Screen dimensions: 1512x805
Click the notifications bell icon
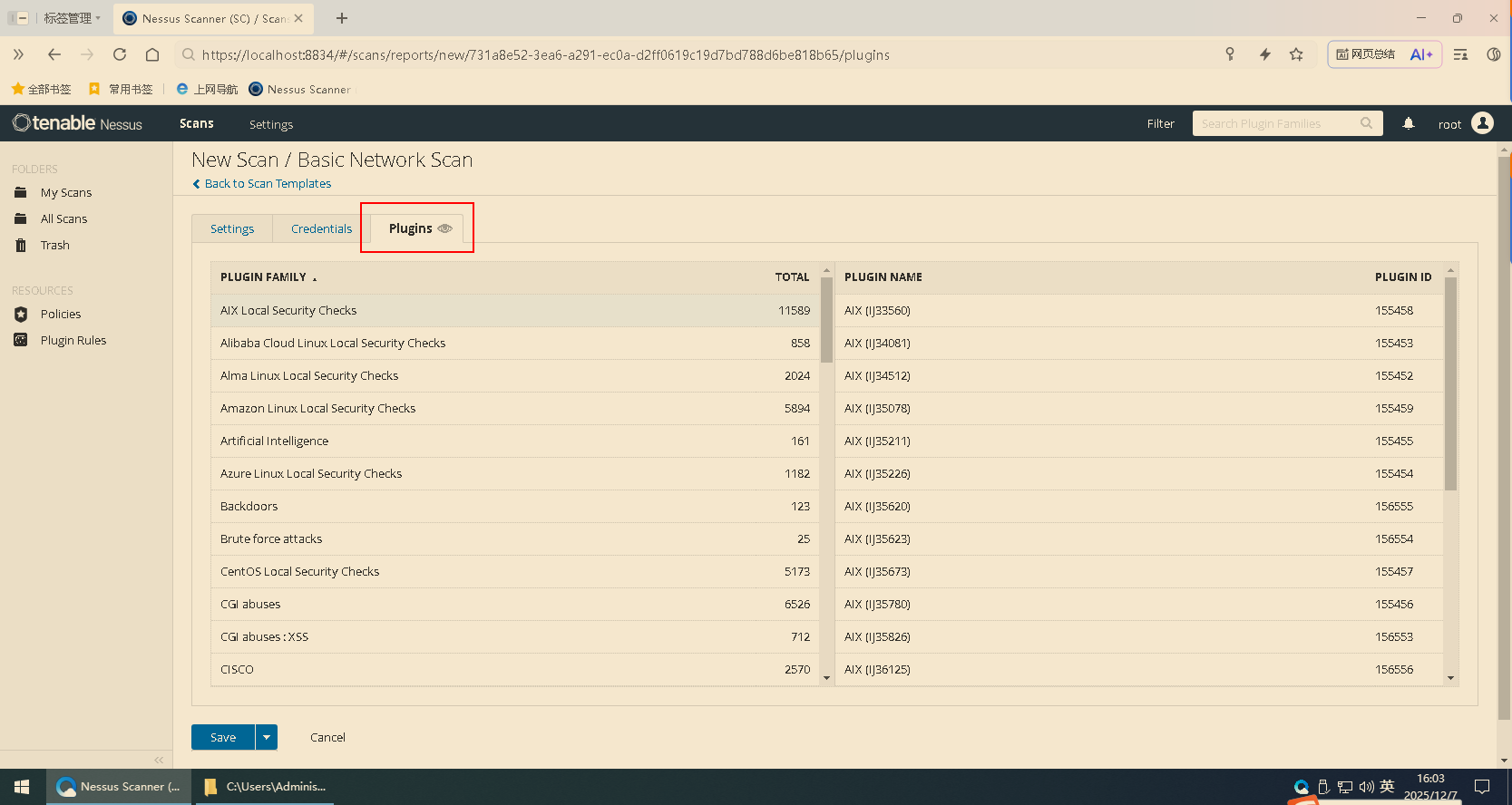pyautogui.click(x=1408, y=124)
